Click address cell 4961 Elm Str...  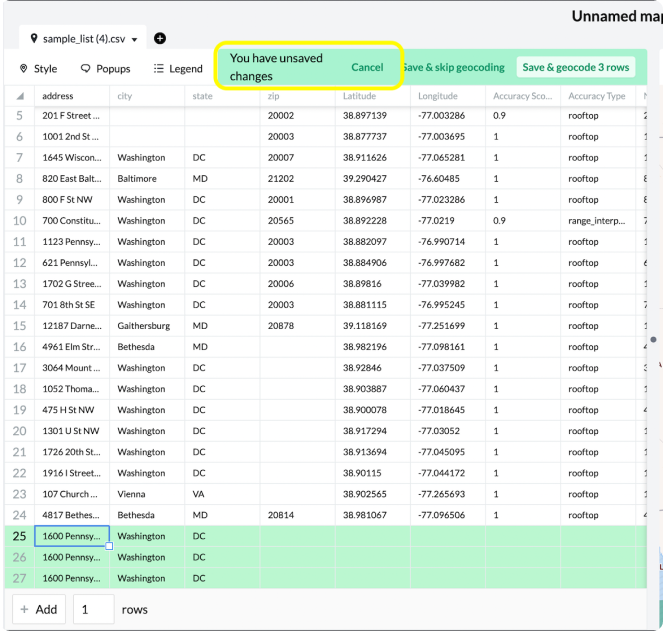coord(72,347)
